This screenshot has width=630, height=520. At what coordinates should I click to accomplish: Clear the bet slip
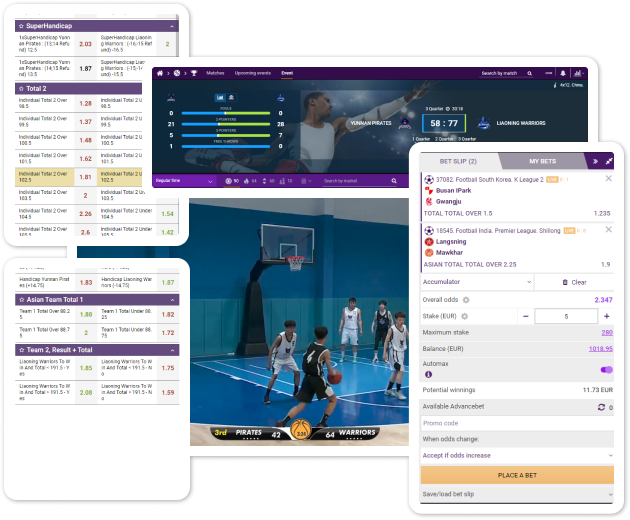(x=575, y=282)
